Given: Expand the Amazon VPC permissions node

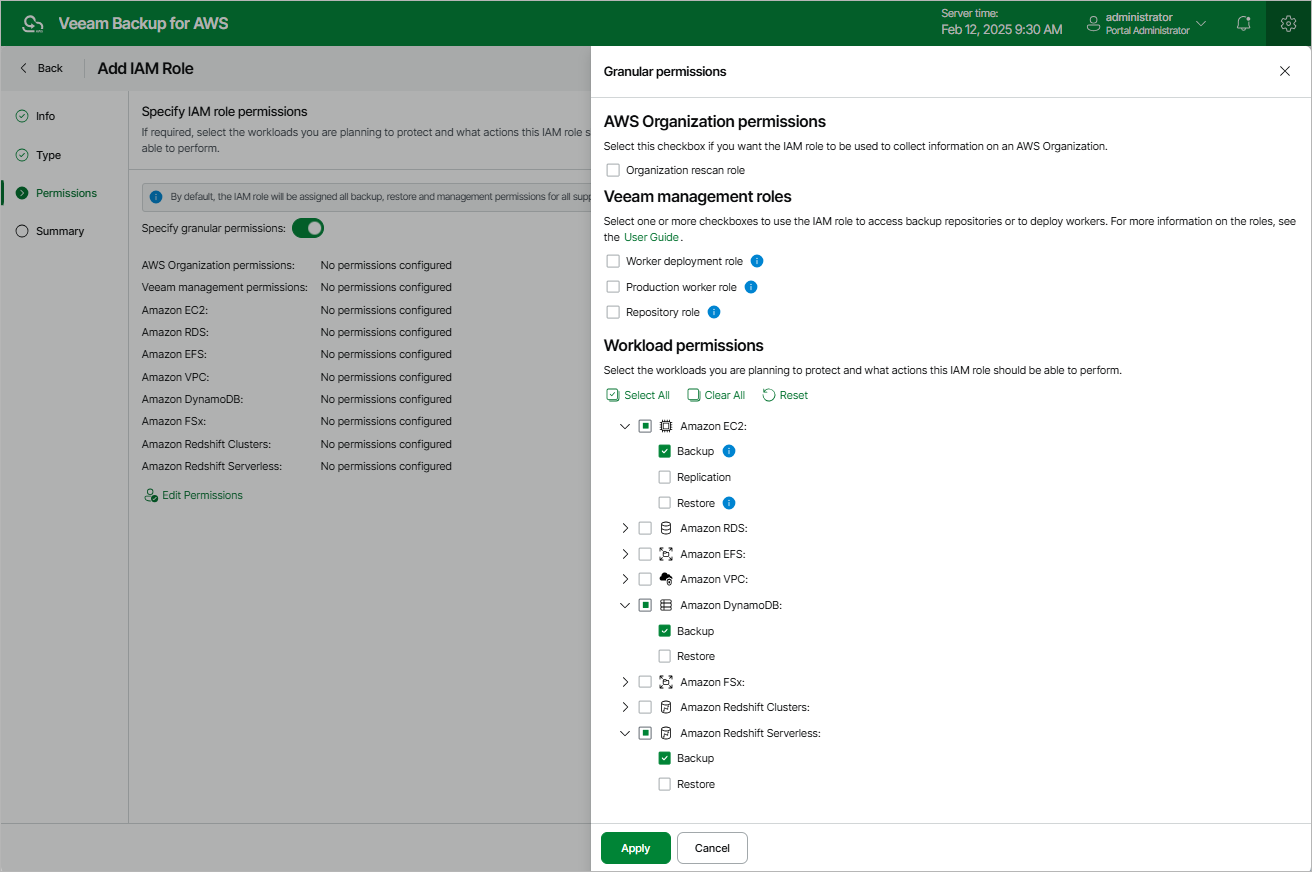Looking at the screenshot, I should tap(625, 579).
